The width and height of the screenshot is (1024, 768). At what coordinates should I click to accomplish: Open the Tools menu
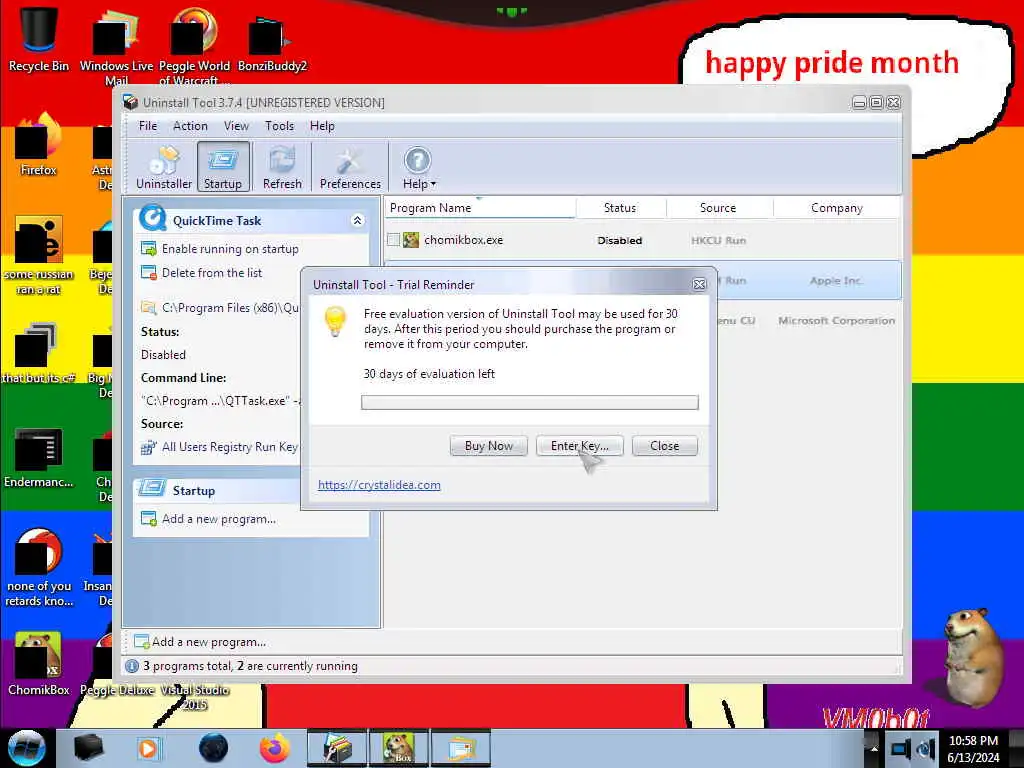279,125
